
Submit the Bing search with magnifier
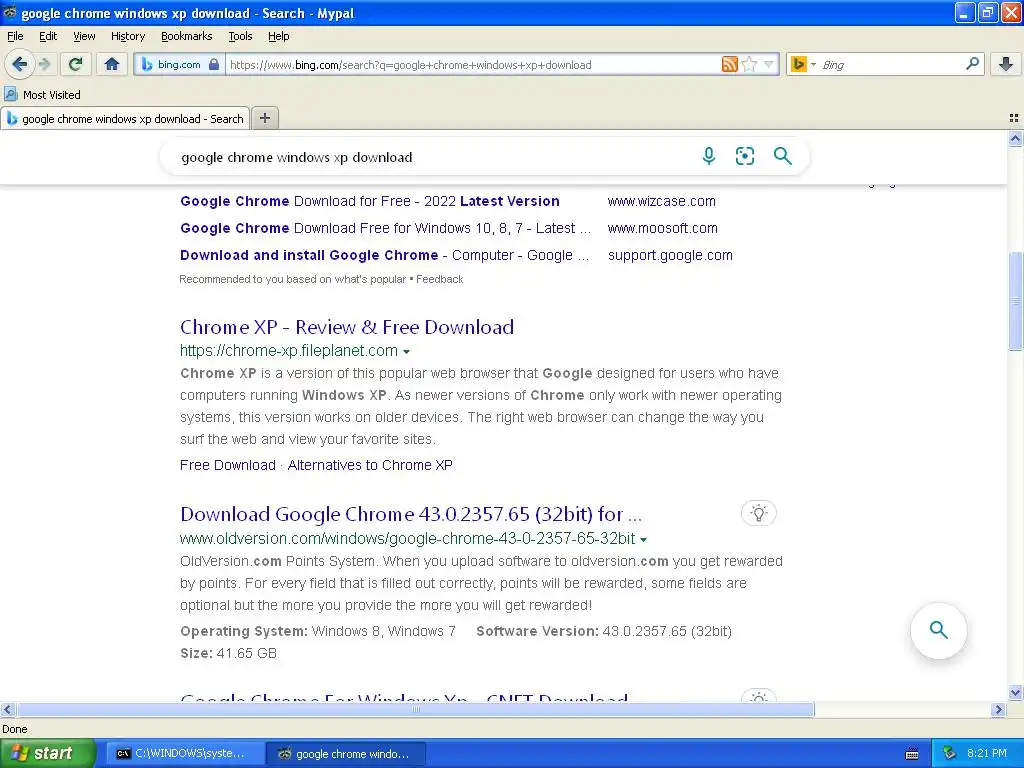pyautogui.click(x=782, y=156)
